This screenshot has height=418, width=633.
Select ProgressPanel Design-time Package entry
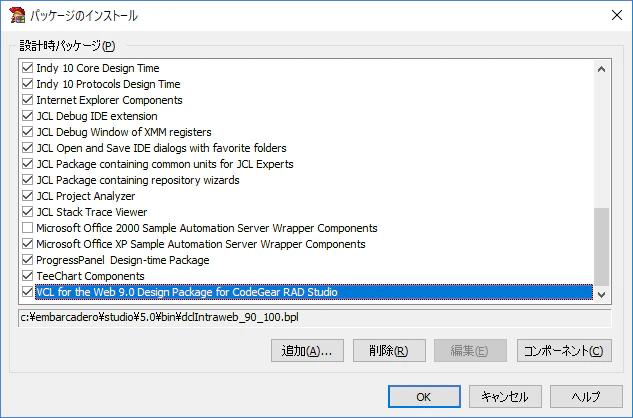[x=123, y=260]
